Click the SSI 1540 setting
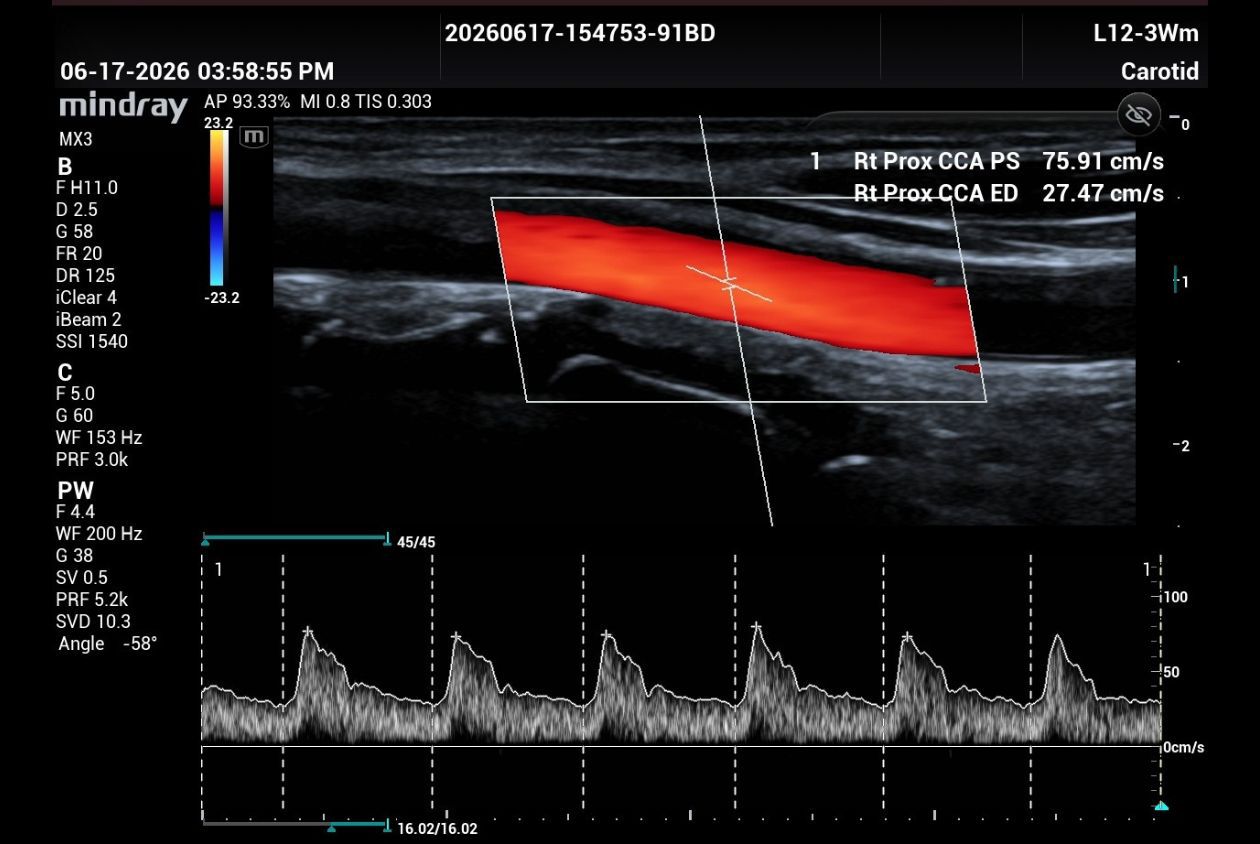The height and width of the screenshot is (844, 1260). (x=92, y=342)
